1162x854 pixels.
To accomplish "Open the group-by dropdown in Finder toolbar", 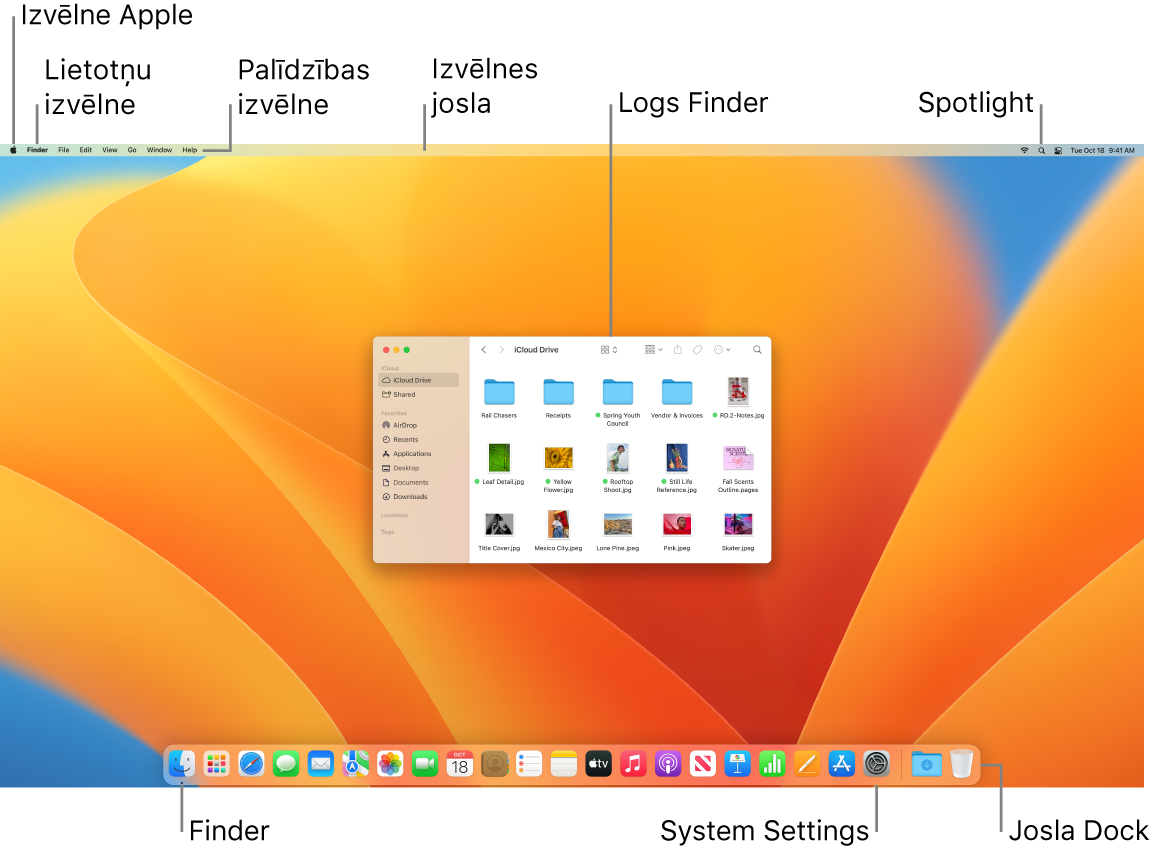I will pos(654,350).
